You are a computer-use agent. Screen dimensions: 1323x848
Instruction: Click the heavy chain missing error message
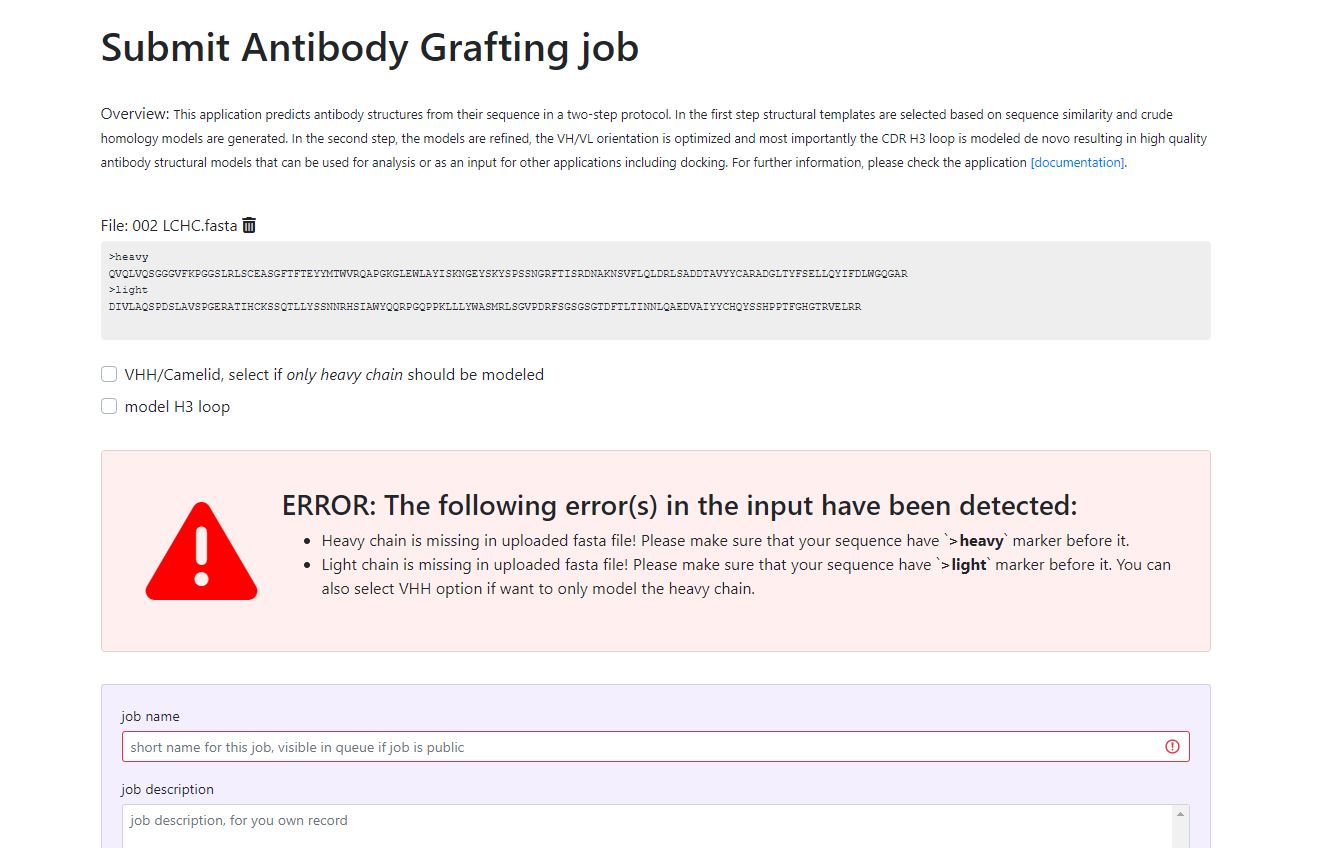pos(724,541)
